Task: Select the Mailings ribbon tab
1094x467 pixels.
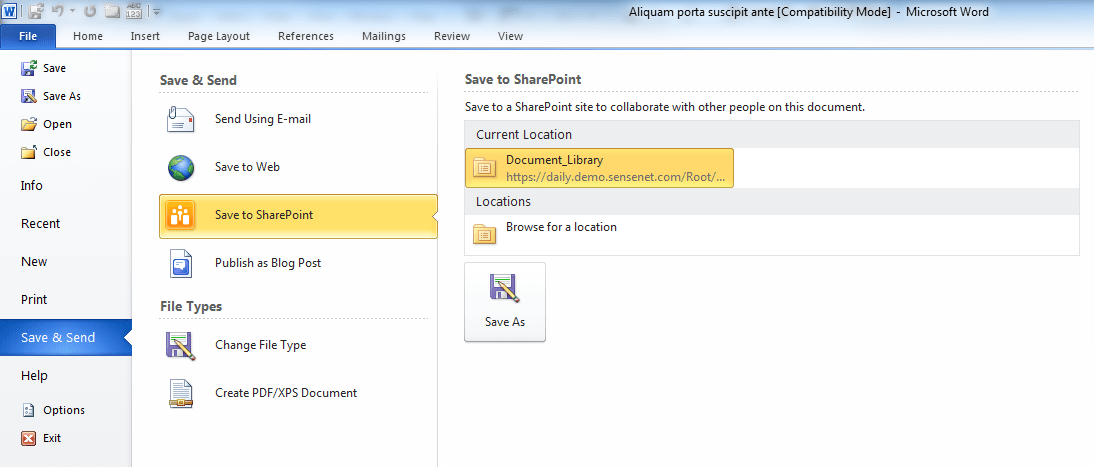Action: click(384, 36)
